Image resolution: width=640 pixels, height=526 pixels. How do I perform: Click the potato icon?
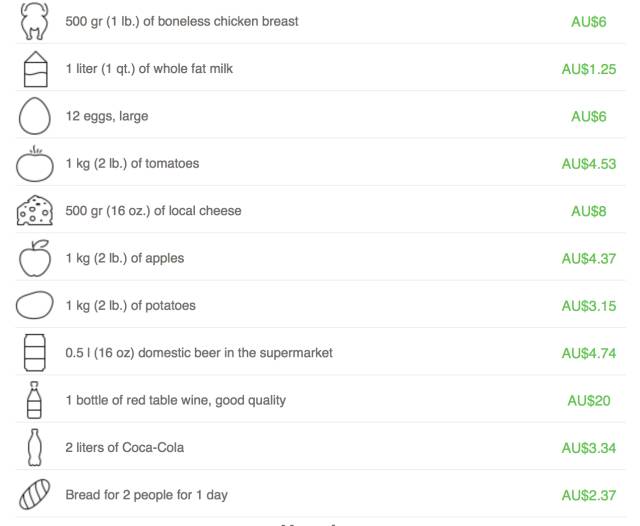click(x=35, y=305)
